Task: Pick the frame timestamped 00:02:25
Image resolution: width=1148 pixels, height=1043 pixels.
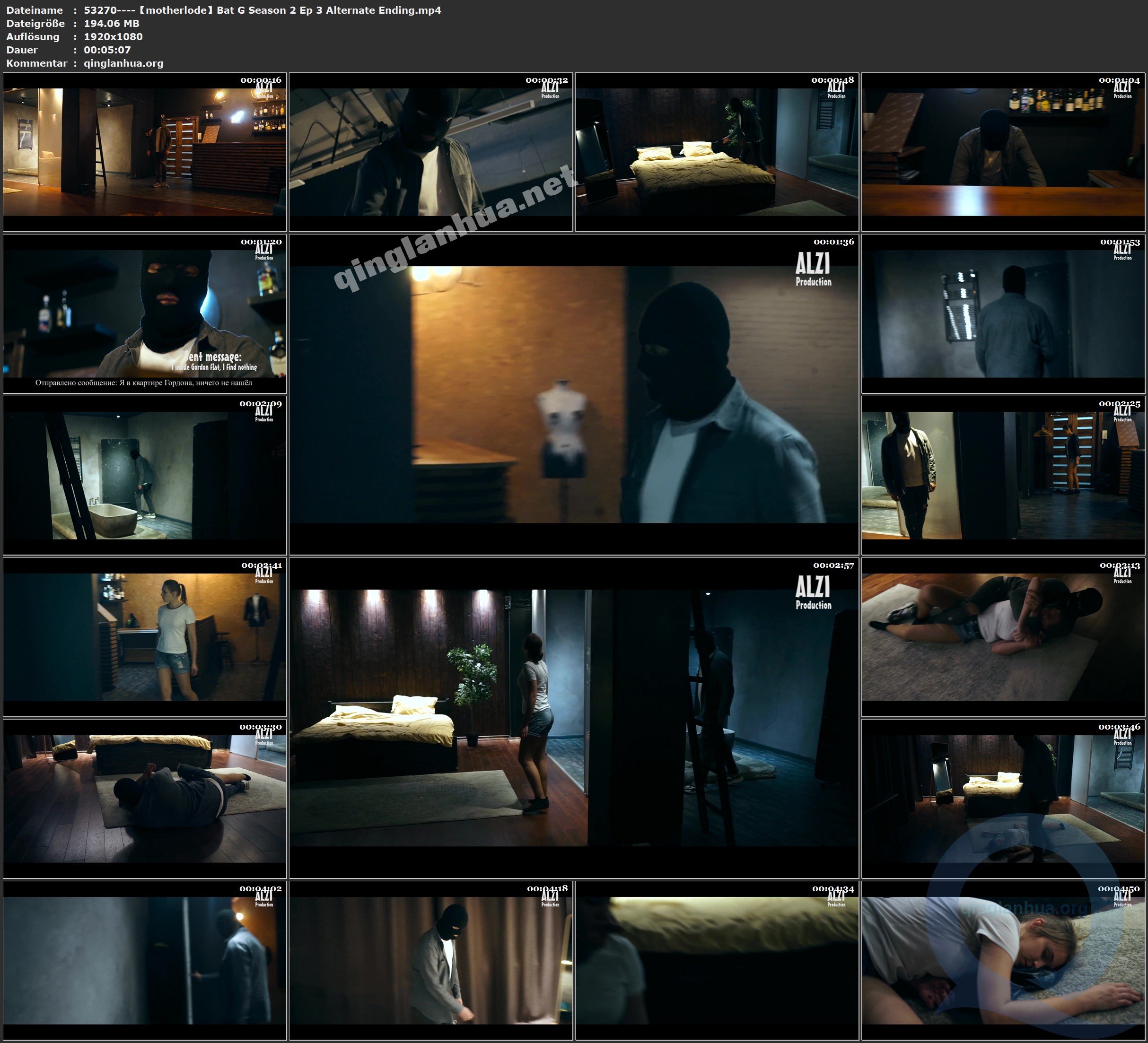Action: [1003, 475]
